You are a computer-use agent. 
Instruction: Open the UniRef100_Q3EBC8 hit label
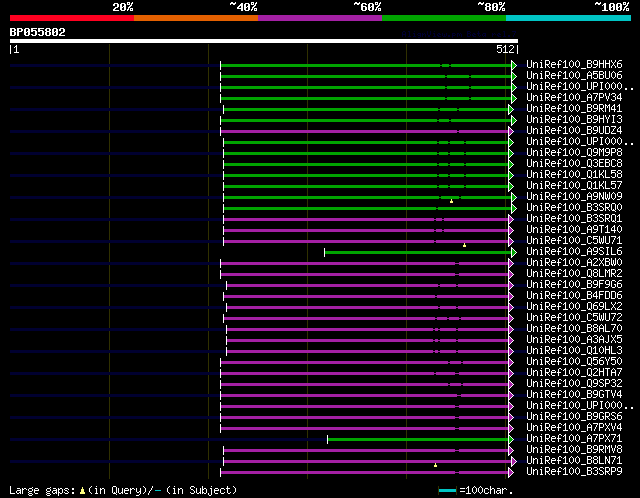point(574,164)
